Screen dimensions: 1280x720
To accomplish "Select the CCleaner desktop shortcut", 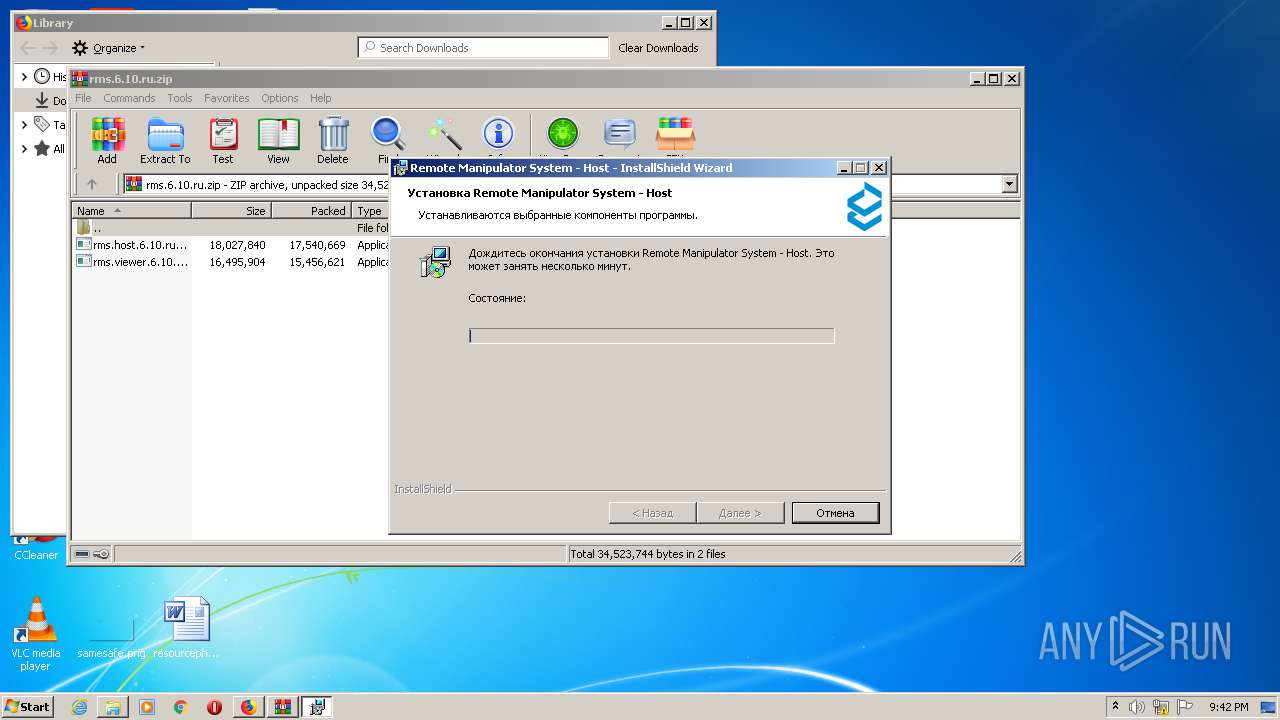I will tap(36, 548).
